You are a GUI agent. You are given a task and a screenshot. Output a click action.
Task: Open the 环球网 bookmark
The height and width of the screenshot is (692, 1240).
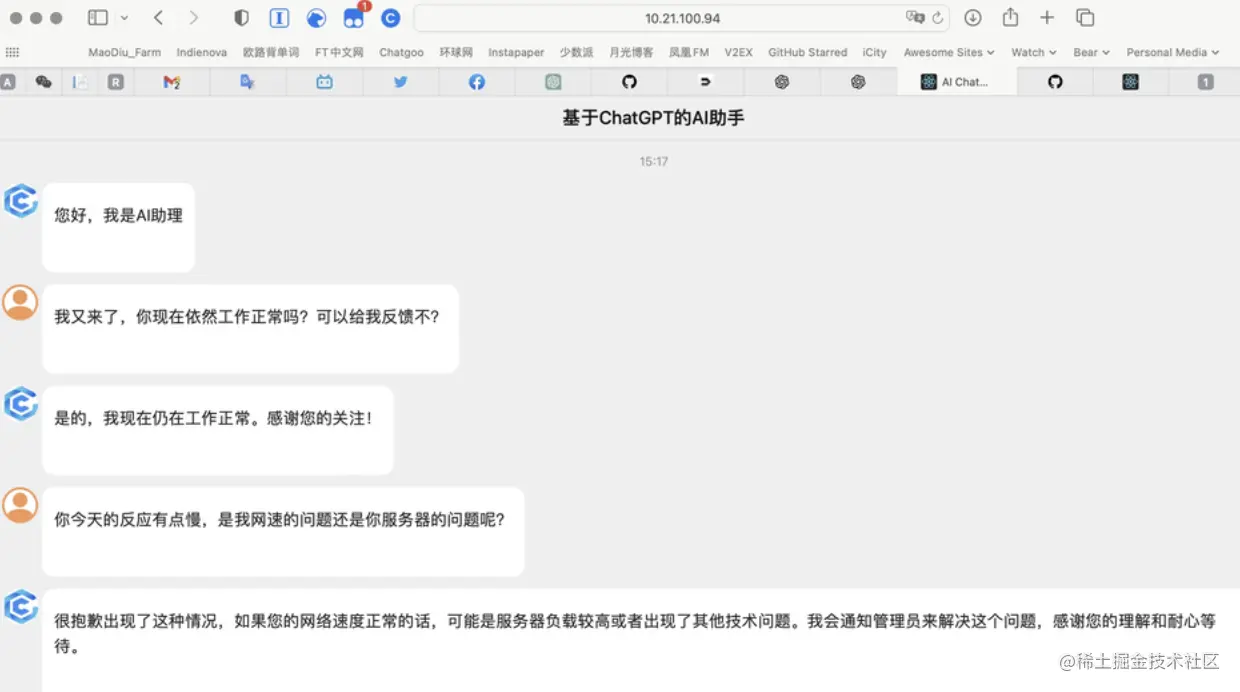456,52
